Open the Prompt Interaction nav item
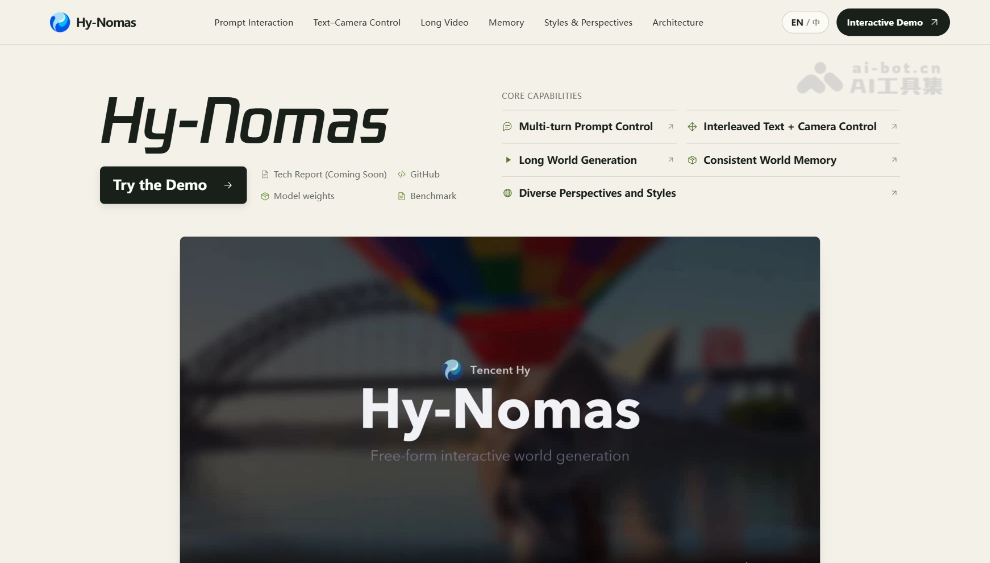The width and height of the screenshot is (990, 563). [x=253, y=23]
